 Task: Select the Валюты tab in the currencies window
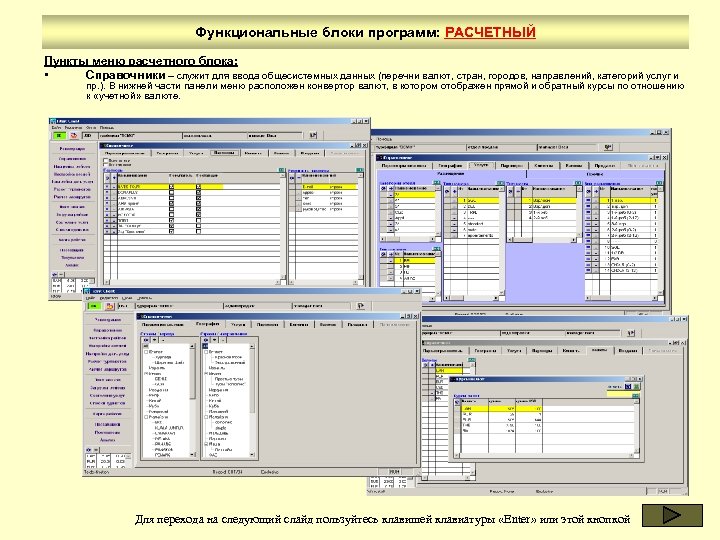(x=600, y=350)
